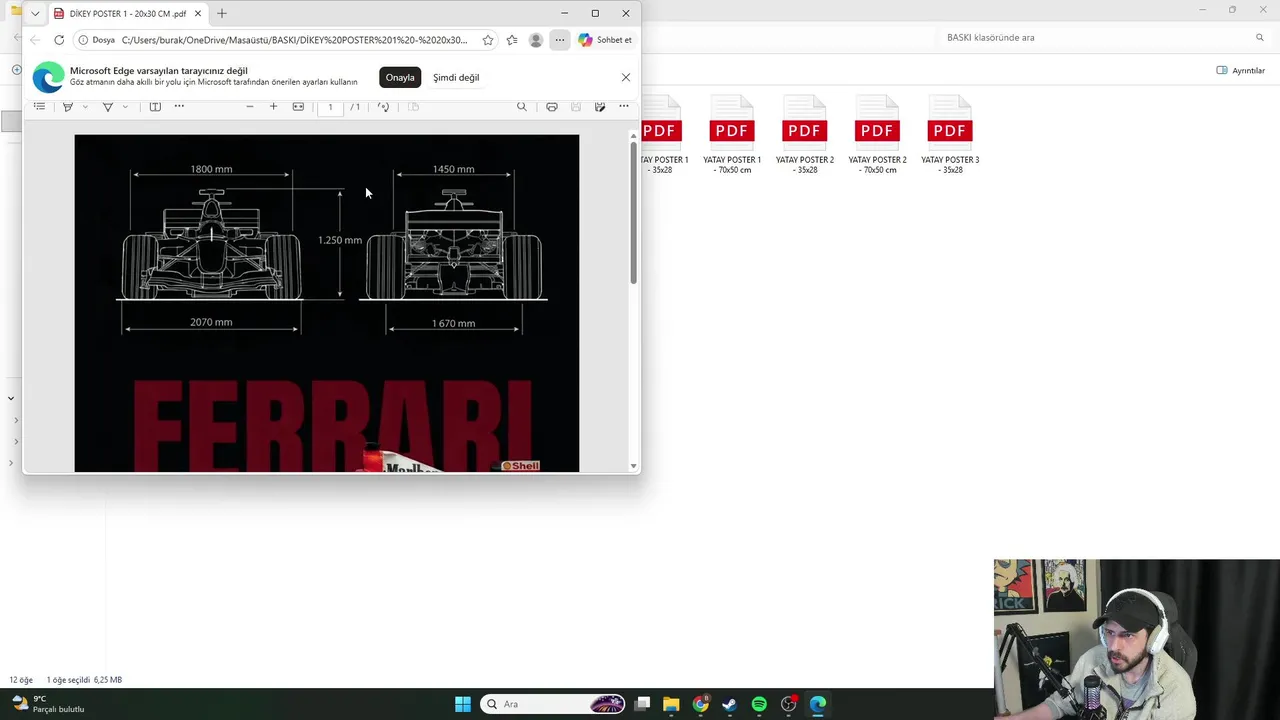
Task: Click the Ferrari poster page preview
Action: [327, 303]
